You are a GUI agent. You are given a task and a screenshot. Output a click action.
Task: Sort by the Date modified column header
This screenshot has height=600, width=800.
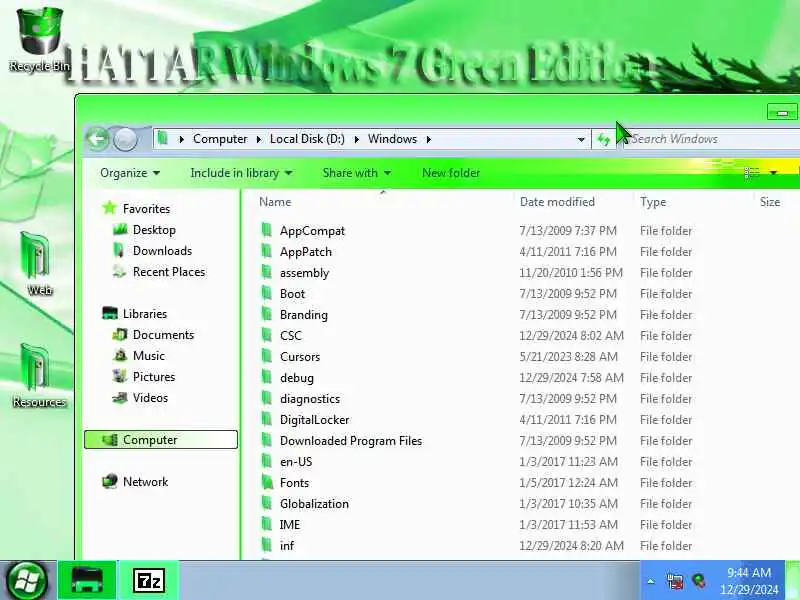tap(557, 202)
